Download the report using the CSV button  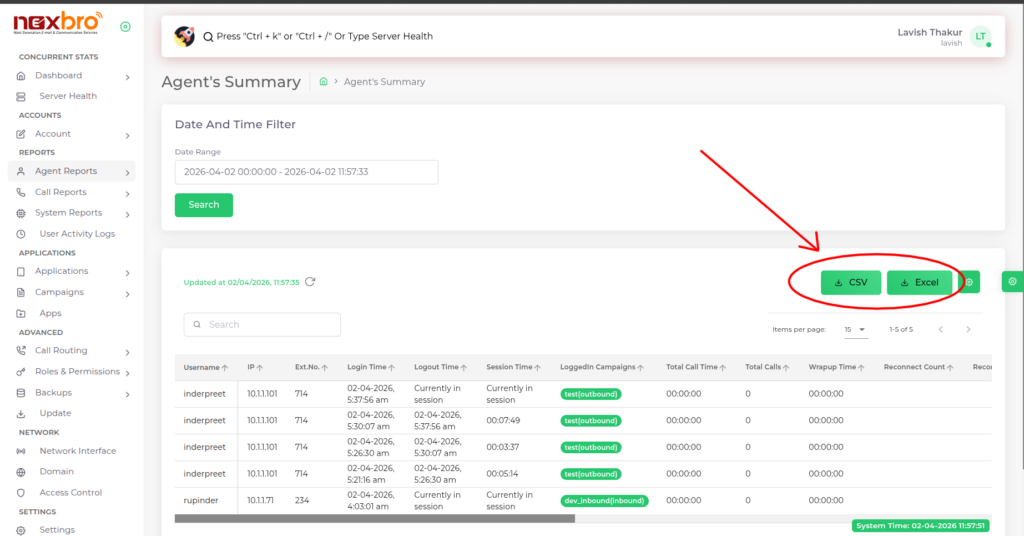click(x=850, y=283)
